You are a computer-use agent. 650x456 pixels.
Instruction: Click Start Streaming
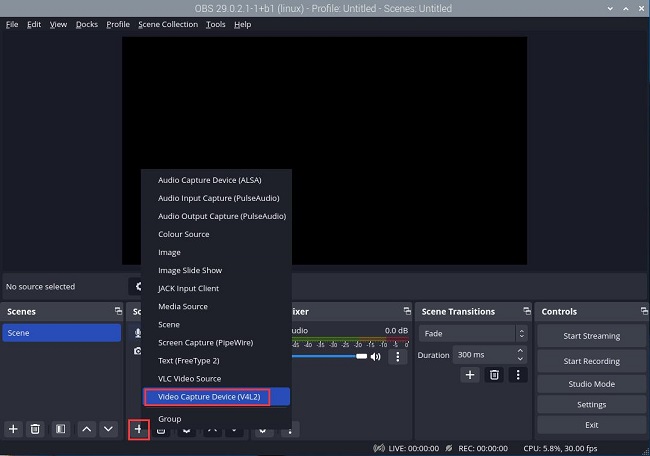(x=592, y=336)
